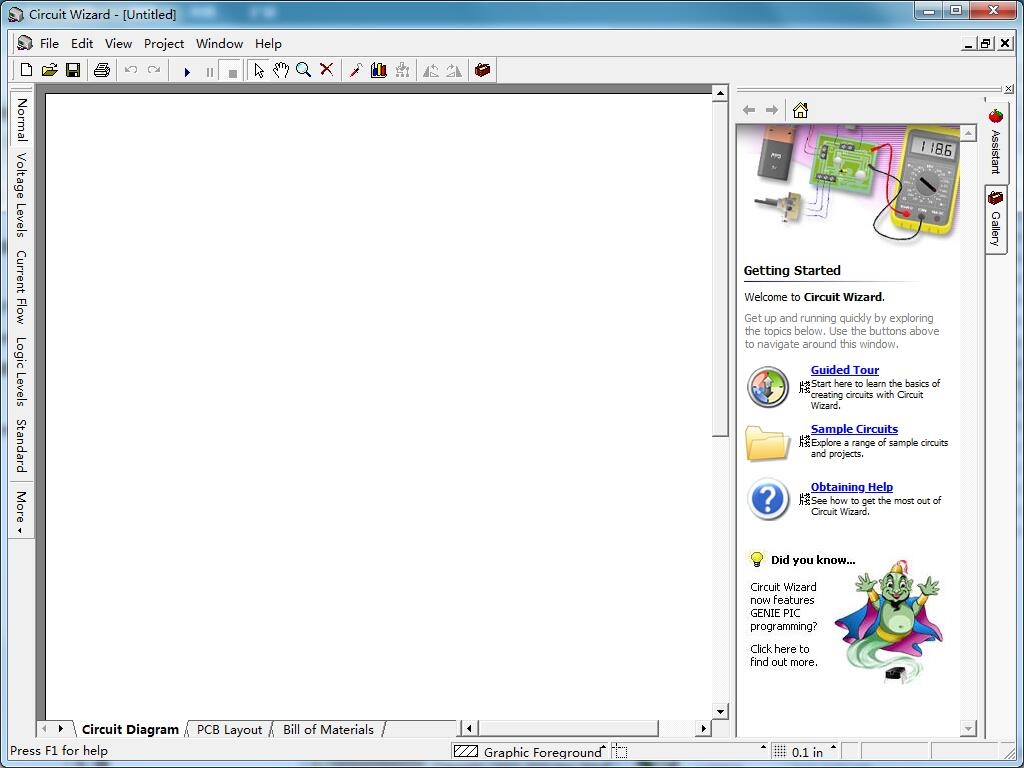This screenshot has width=1024, height=768.
Task: Open the 0.1 in grid size dropdown
Action: [806, 752]
